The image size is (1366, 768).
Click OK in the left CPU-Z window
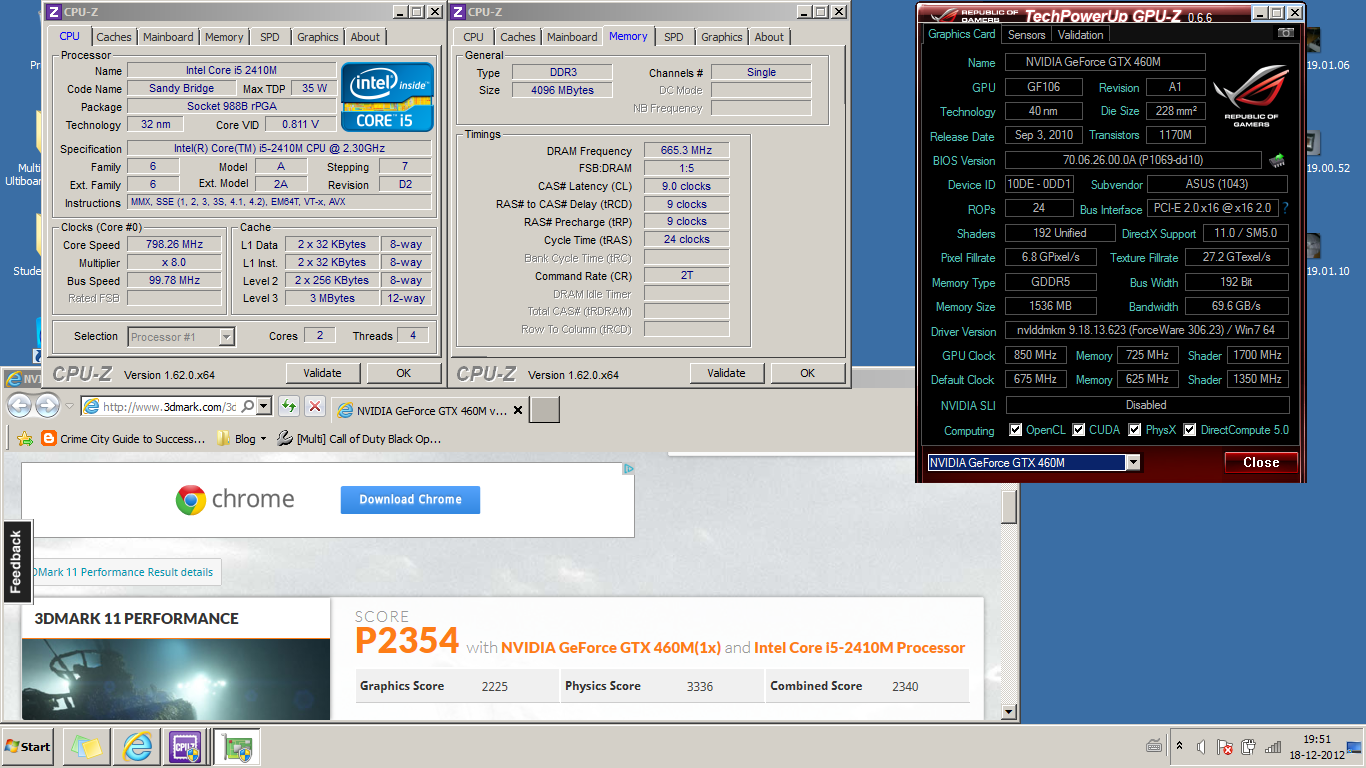[403, 373]
